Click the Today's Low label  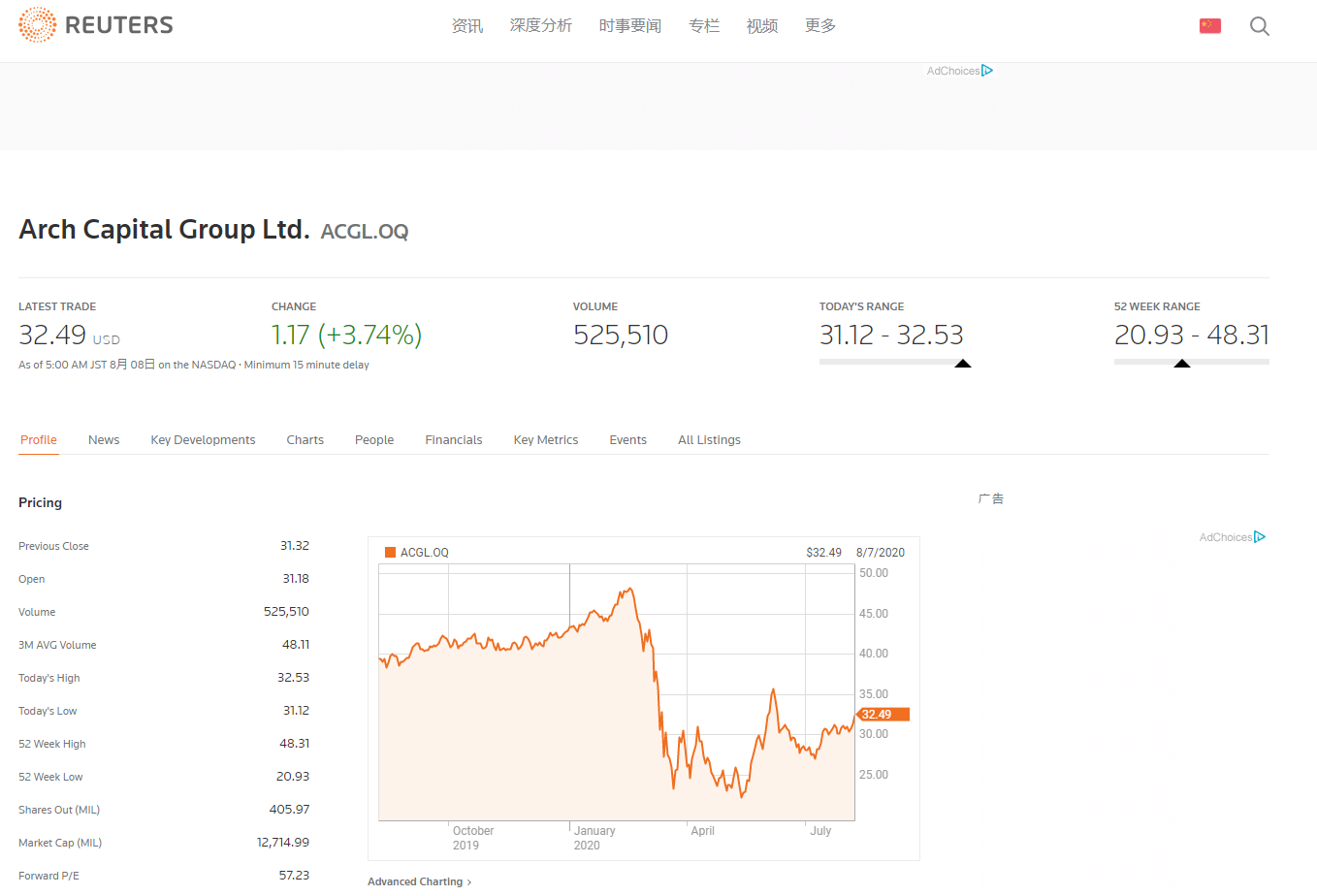tap(48, 711)
